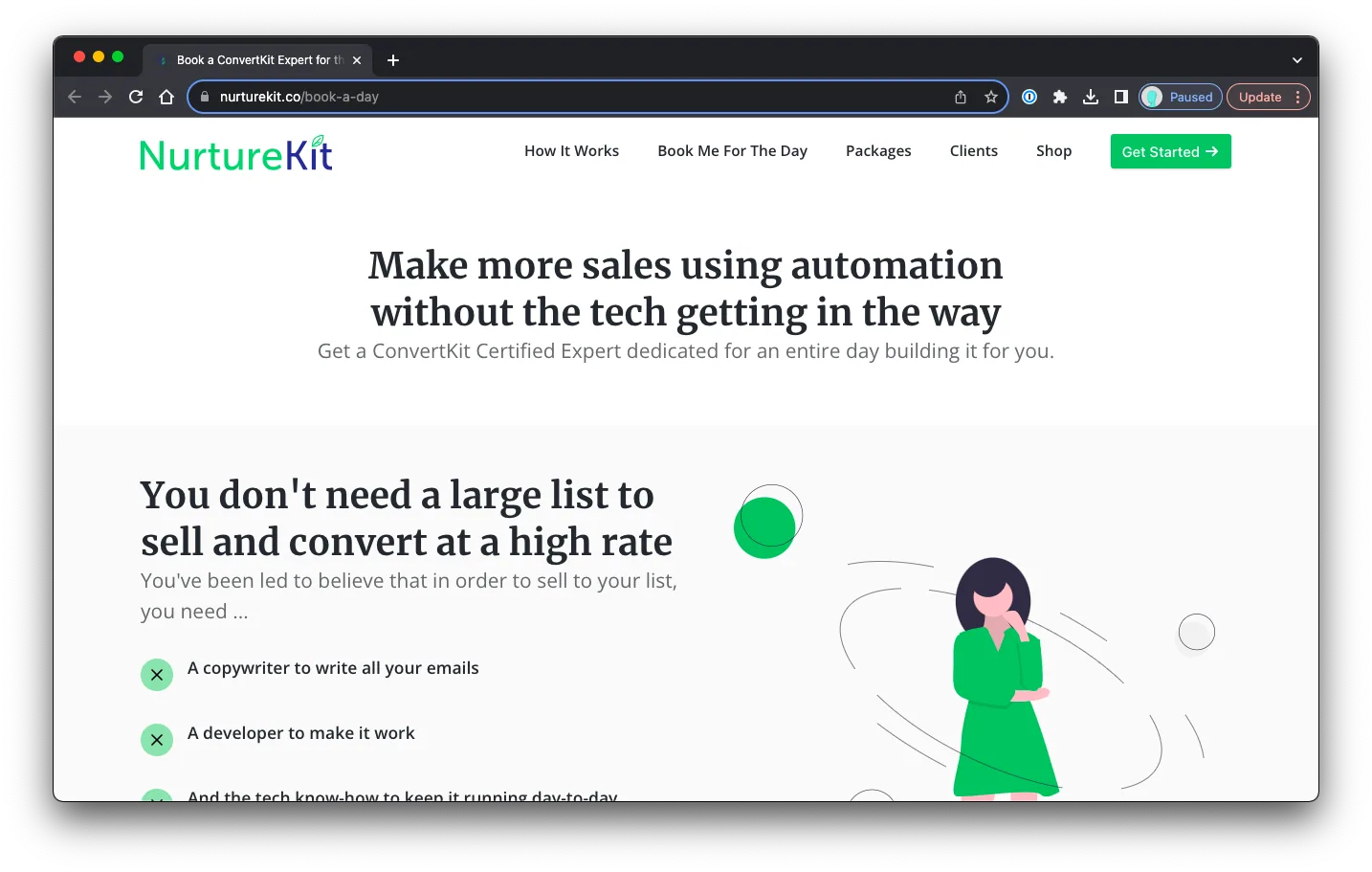
Task: Reload the page with the refresh icon
Action: (x=136, y=97)
